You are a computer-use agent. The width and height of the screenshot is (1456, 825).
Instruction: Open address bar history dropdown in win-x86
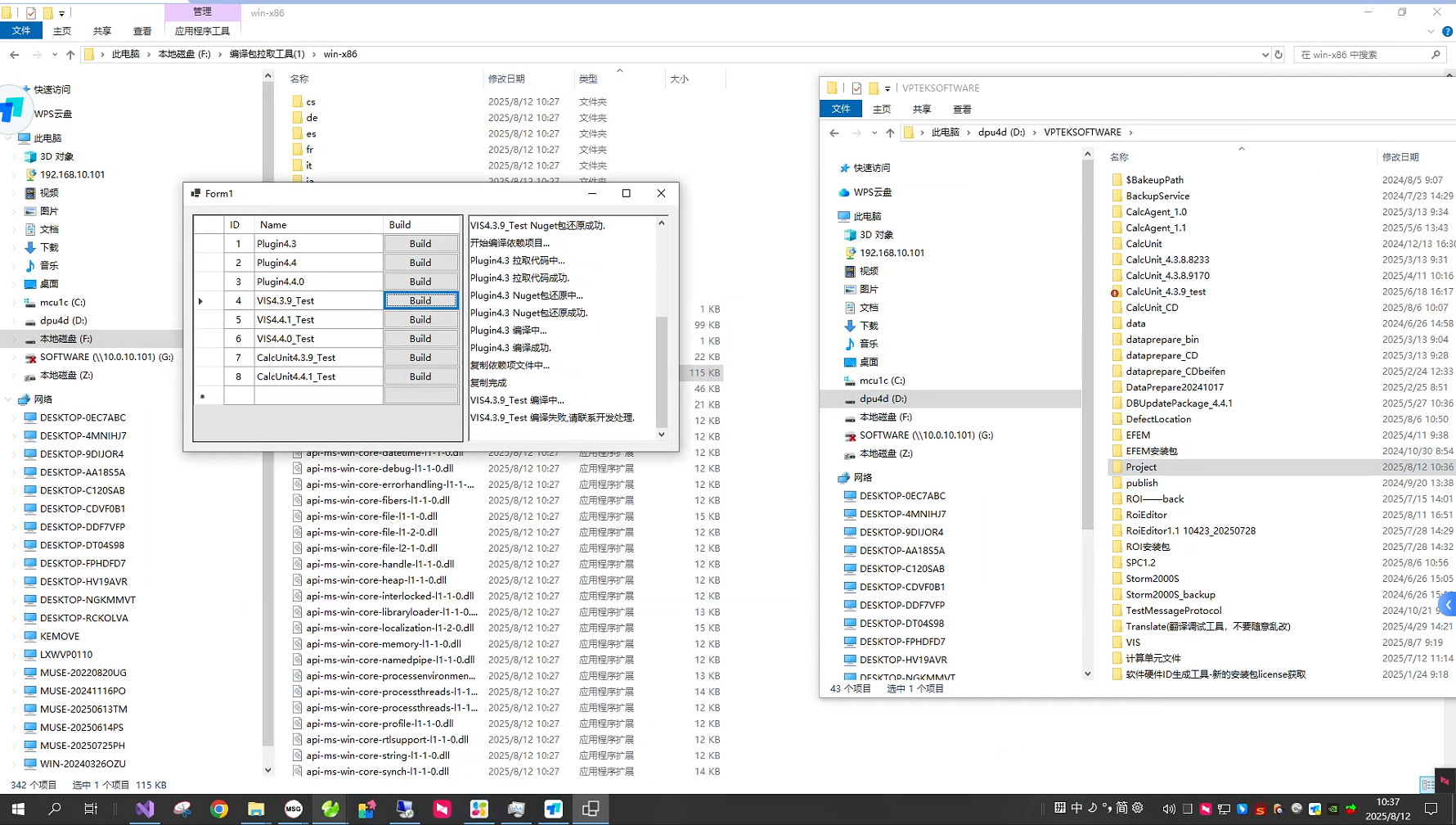pos(1265,54)
